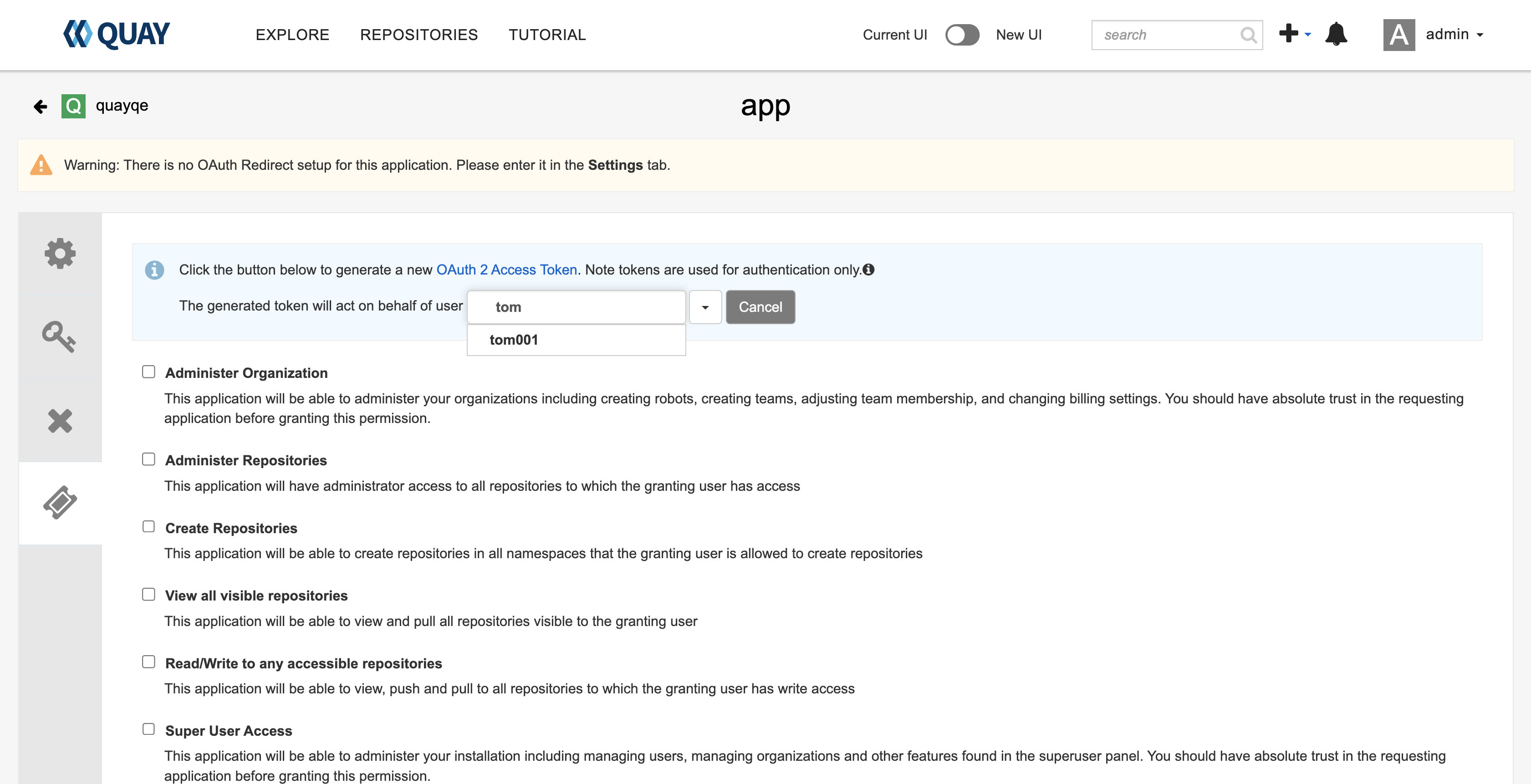This screenshot has width=1531, height=784.
Task: Select the Generate Token ticket icon
Action: point(60,502)
